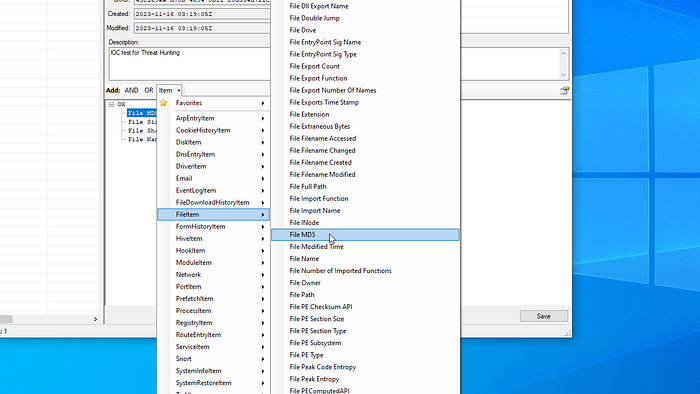This screenshot has height=394, width=700.
Task: Choose File Export Count
Action: pos(365,66)
